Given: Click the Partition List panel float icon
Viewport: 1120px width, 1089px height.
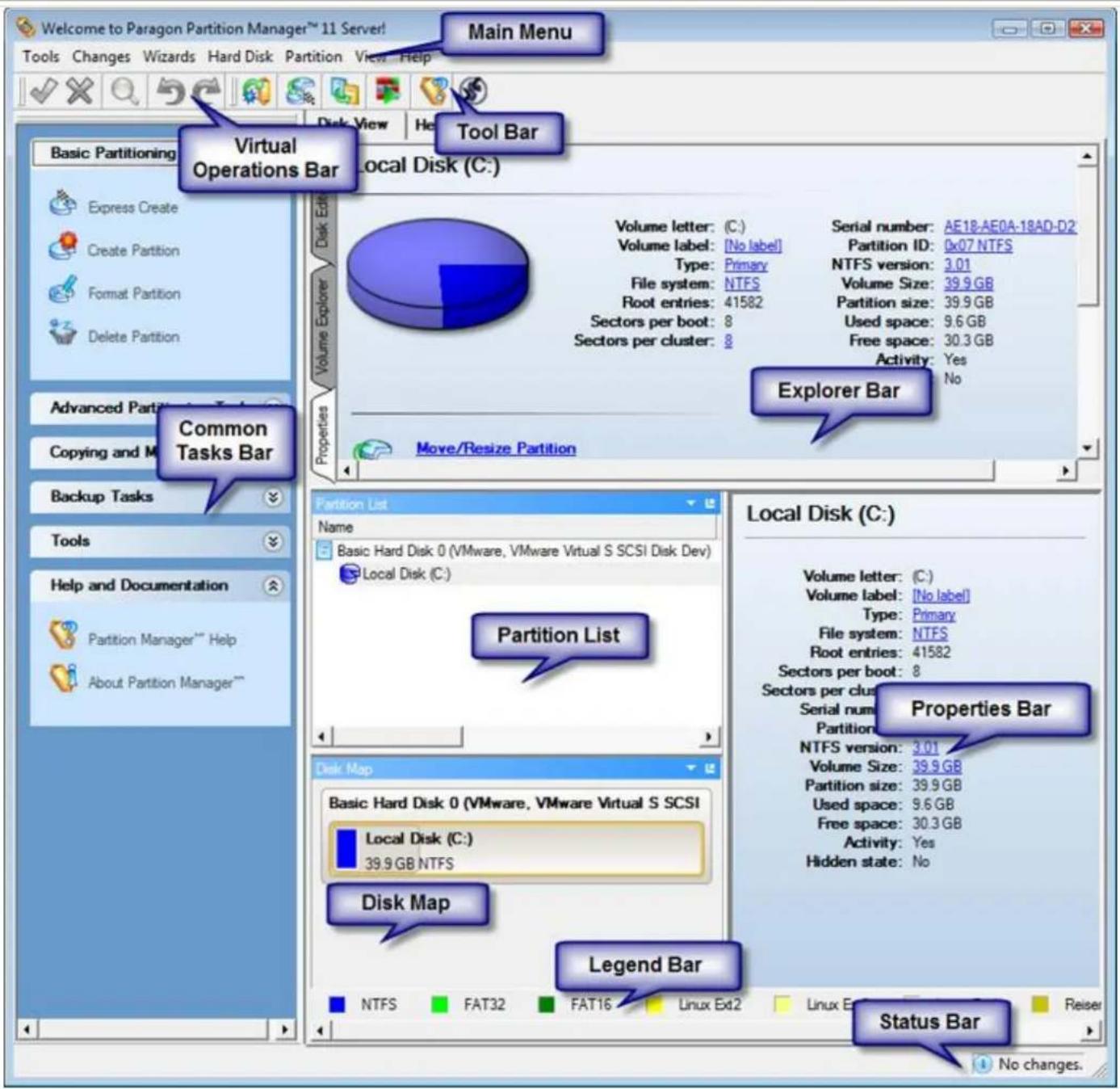Looking at the screenshot, I should (x=710, y=503).
